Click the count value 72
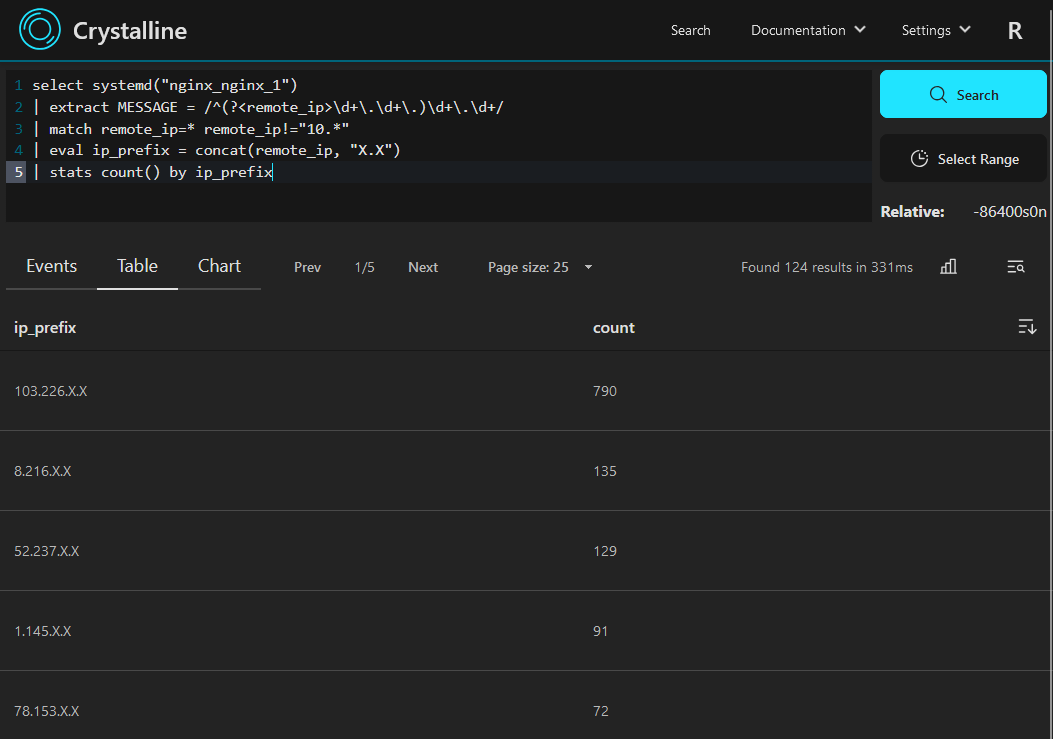 [600, 711]
